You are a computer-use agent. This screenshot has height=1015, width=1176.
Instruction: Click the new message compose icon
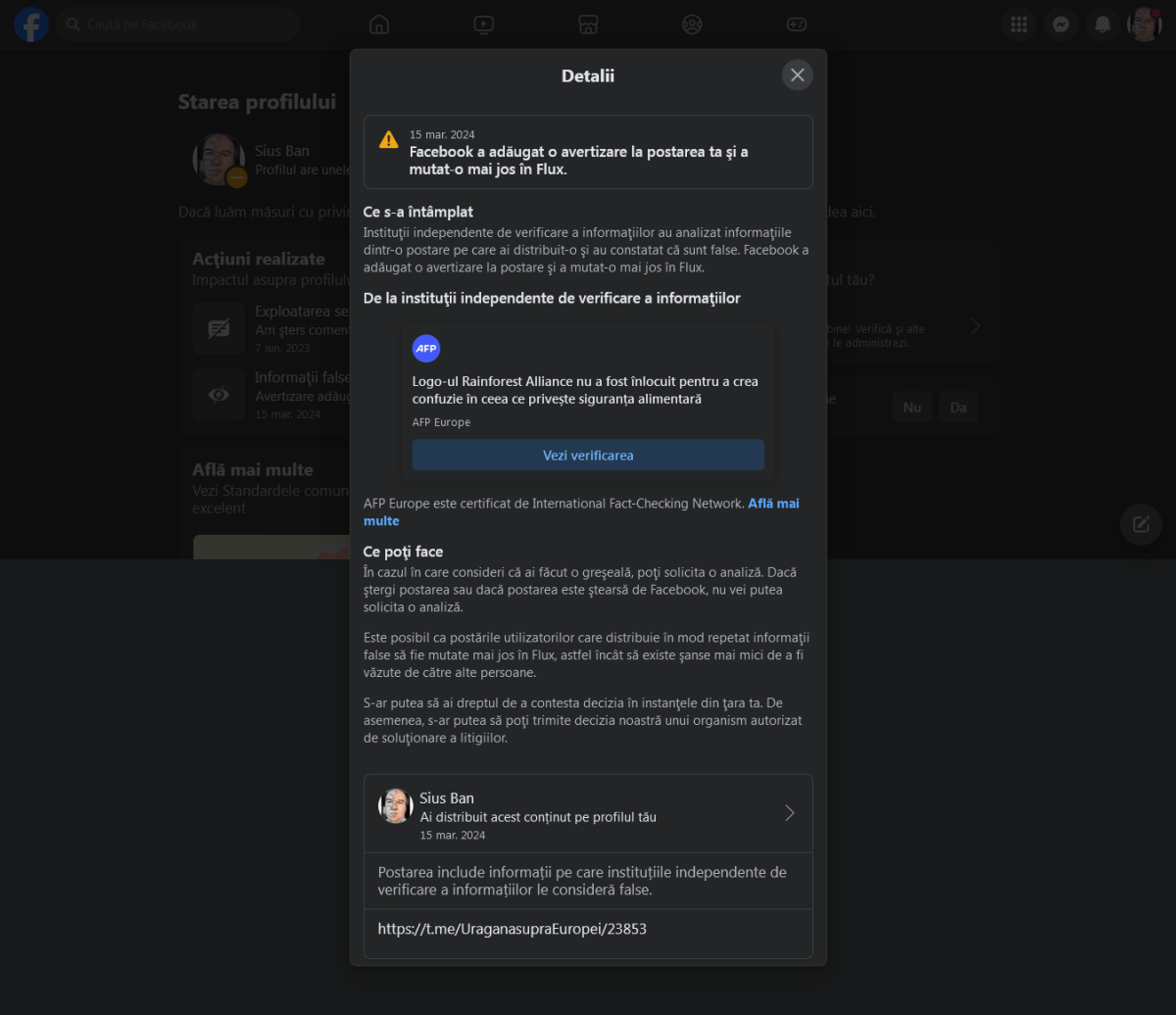coord(1141,524)
